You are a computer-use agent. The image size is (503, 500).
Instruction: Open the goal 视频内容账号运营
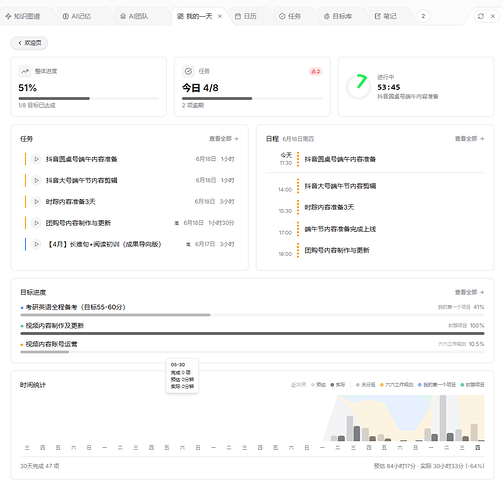[x=51, y=344]
